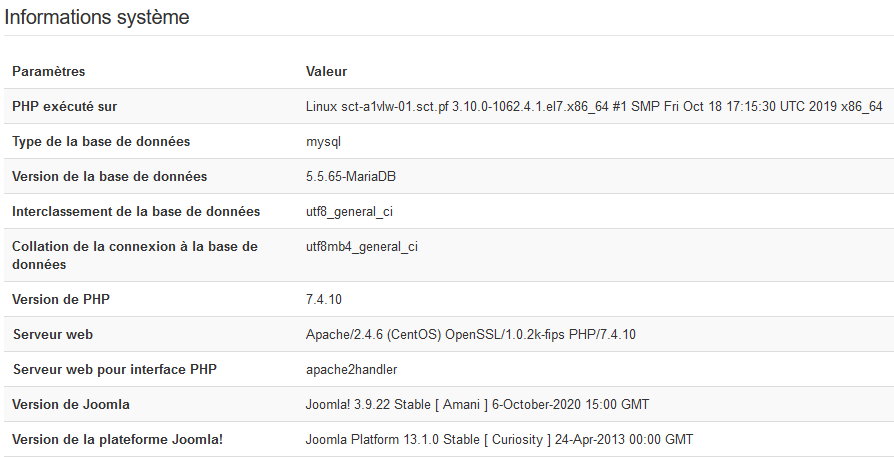
Task: Select "Serveur web pour interface PHP" label
Action: click(115, 369)
